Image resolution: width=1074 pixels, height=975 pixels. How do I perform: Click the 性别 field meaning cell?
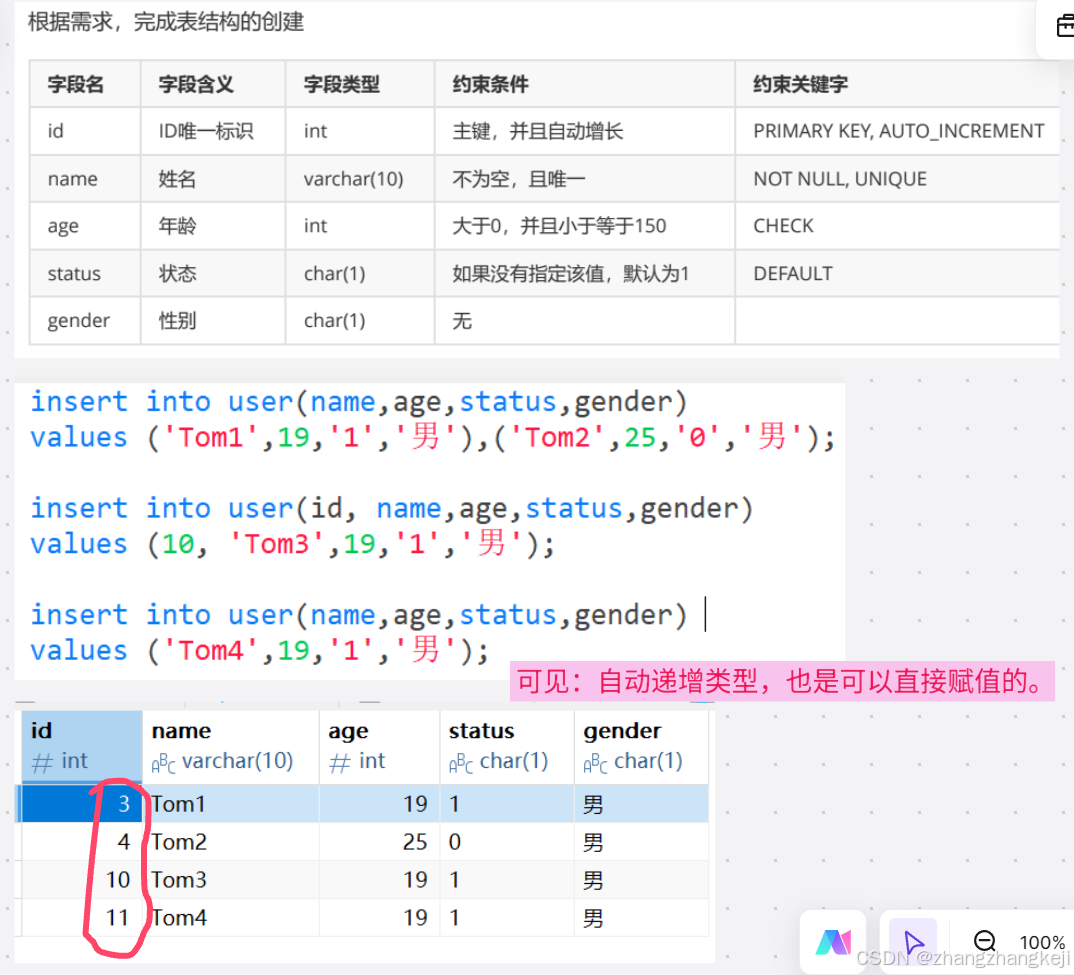point(213,321)
